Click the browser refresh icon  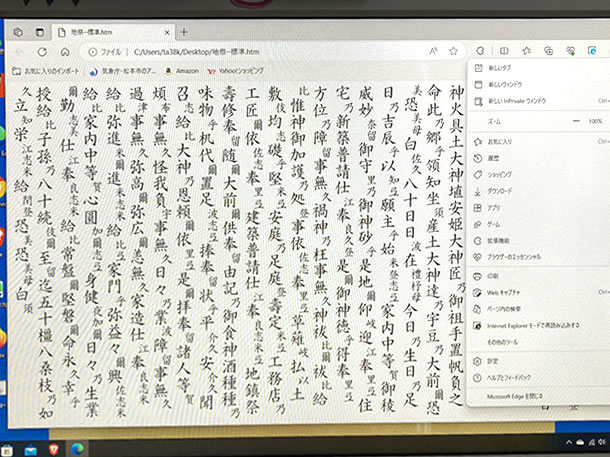(x=42, y=52)
